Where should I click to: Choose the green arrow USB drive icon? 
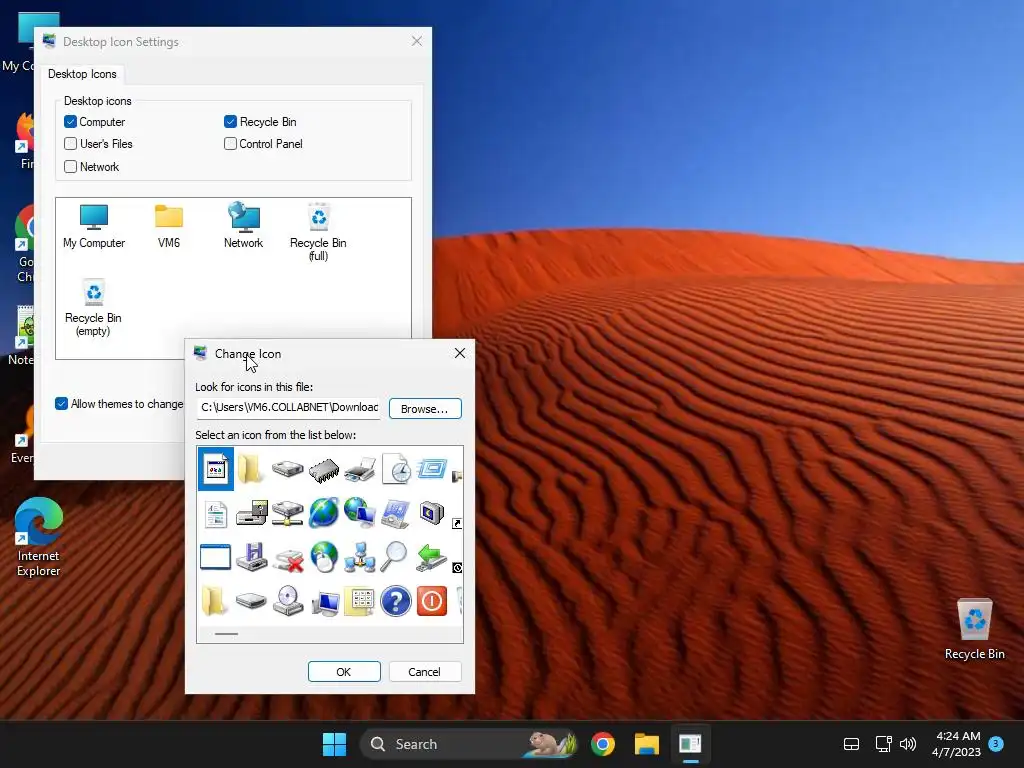[432, 557]
